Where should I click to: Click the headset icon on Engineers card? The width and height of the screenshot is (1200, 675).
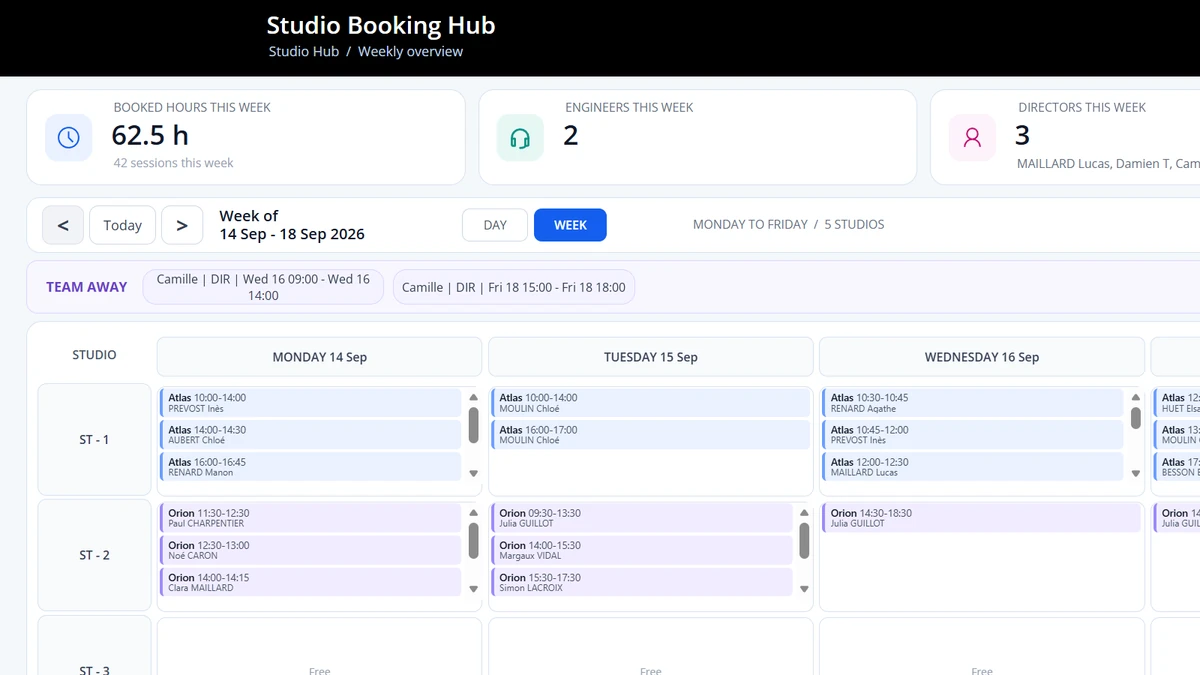tap(520, 138)
